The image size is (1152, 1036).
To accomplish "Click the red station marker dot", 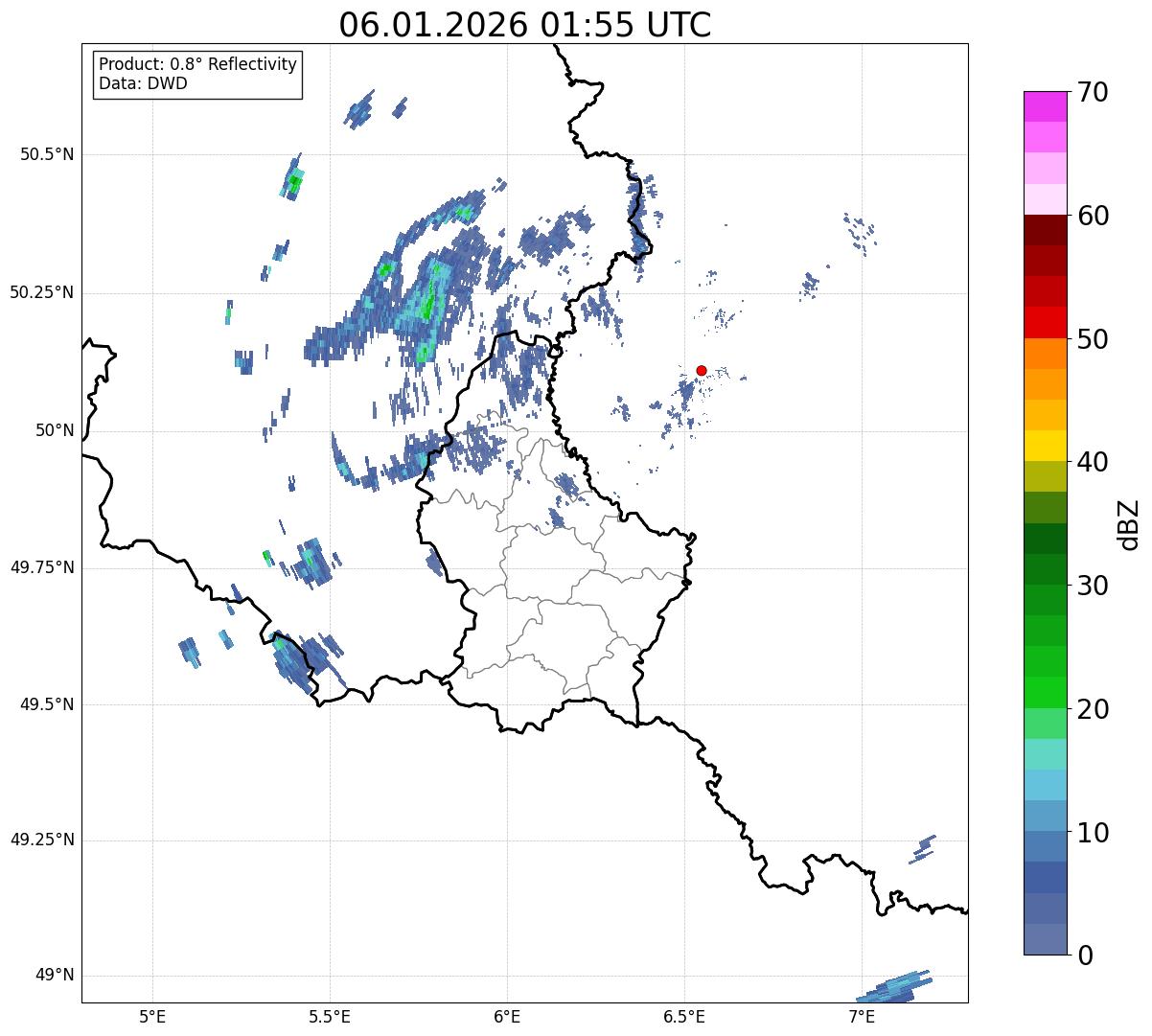I will pos(702,370).
